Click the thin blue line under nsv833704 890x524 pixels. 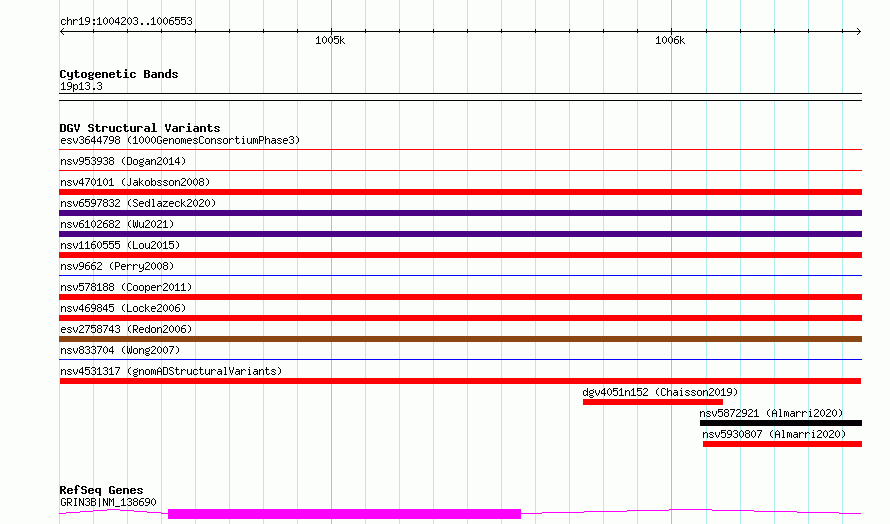[x=460, y=360]
